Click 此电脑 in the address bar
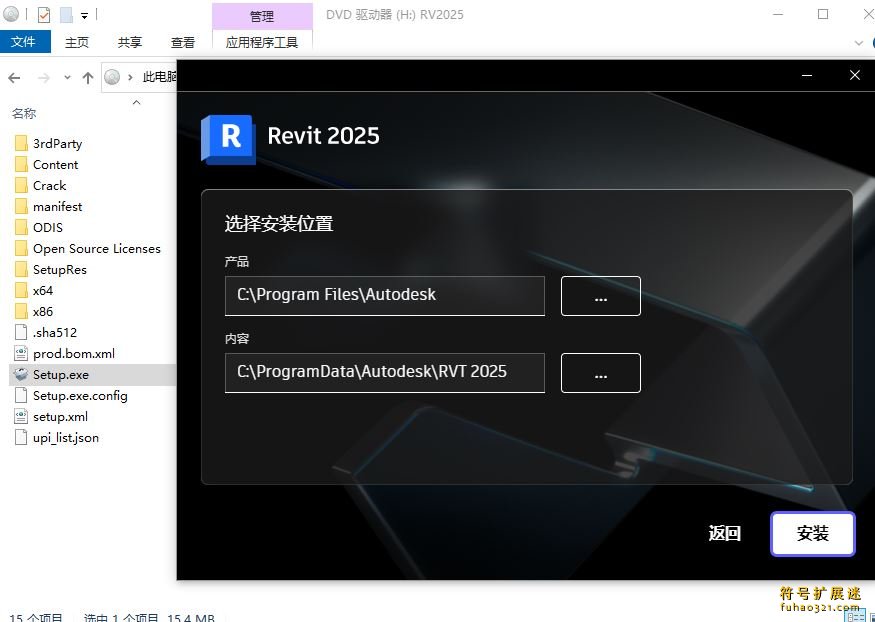This screenshot has width=875, height=622. [x=159, y=77]
